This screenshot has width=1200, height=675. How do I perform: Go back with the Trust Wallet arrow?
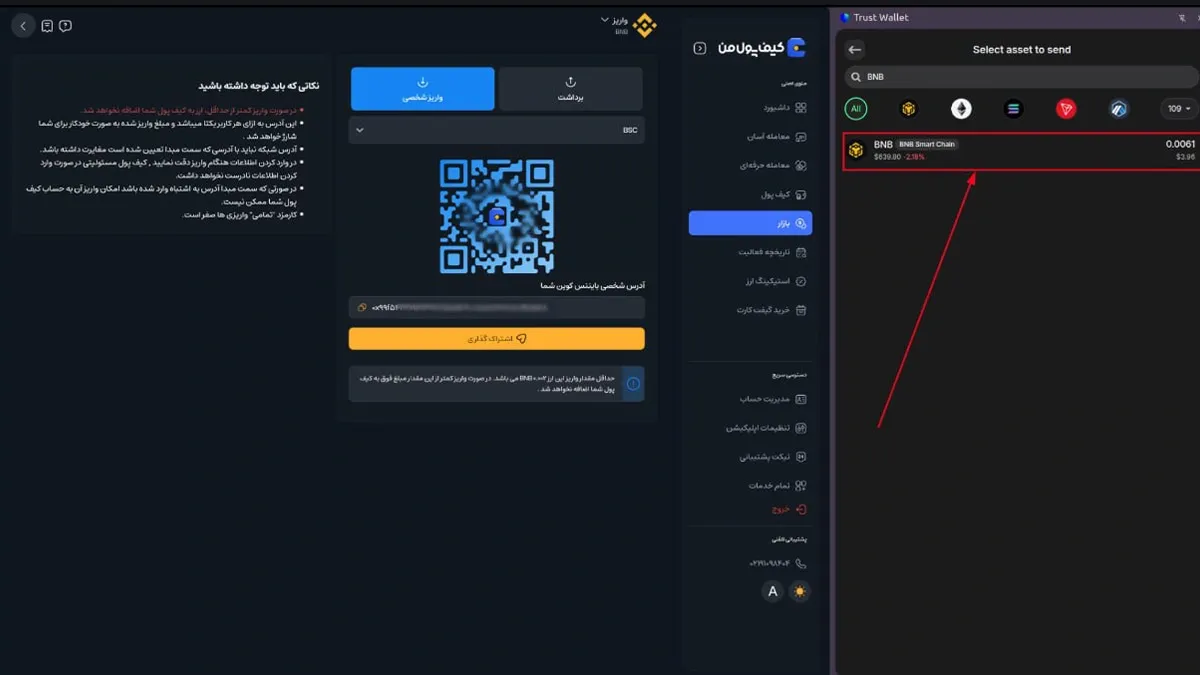[x=855, y=50]
